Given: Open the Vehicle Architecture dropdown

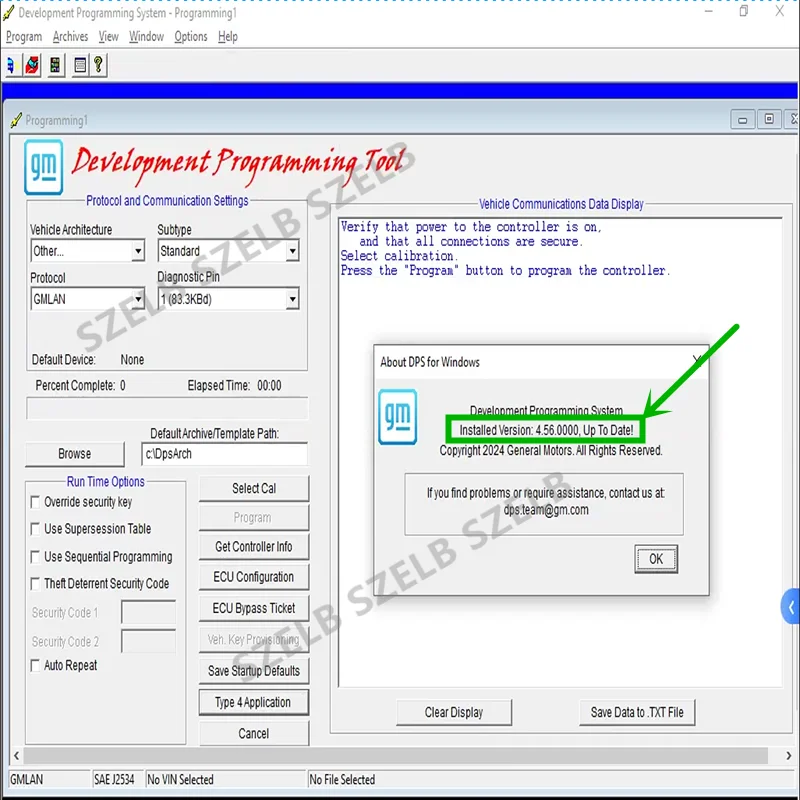Looking at the screenshot, I should tap(138, 251).
